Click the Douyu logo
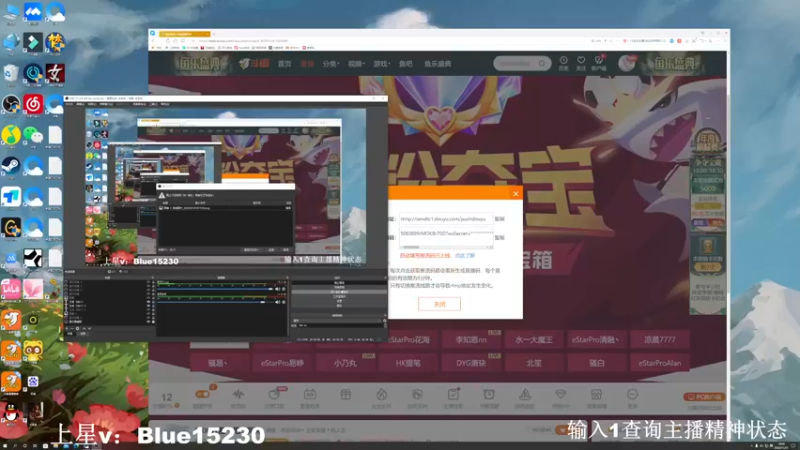The width and height of the screenshot is (800, 450). tap(254, 64)
